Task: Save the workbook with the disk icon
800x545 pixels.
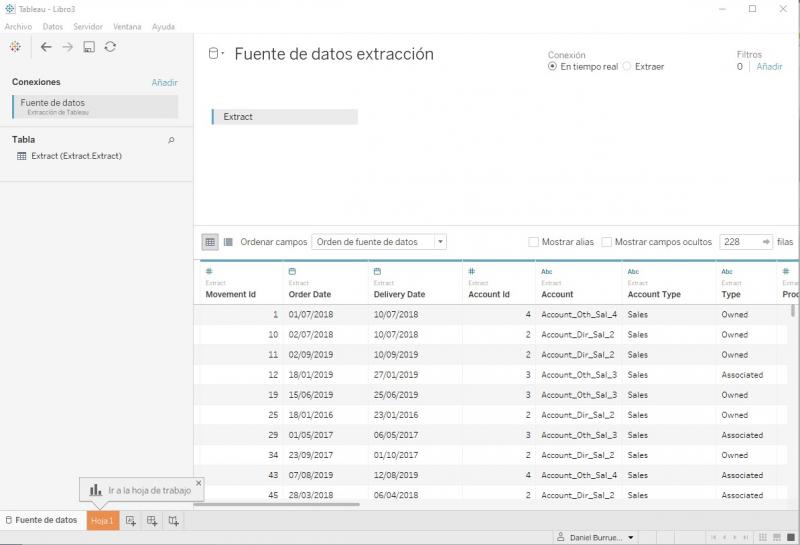Action: [x=89, y=47]
